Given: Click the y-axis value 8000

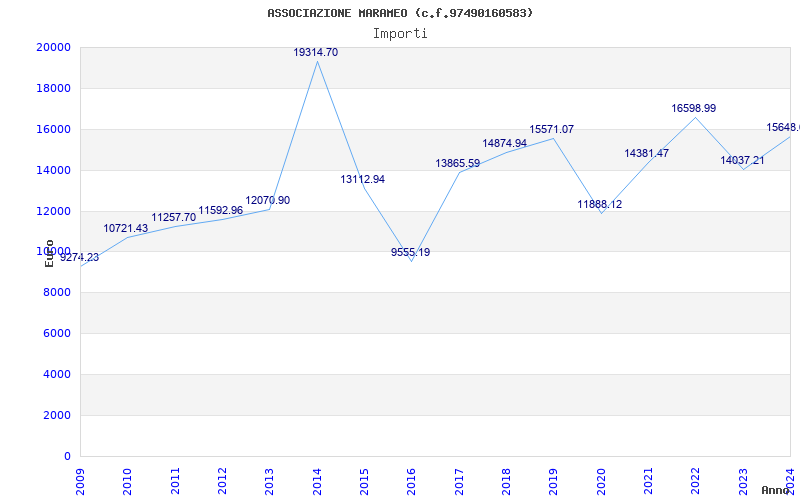Looking at the screenshot, I should 57,292.
